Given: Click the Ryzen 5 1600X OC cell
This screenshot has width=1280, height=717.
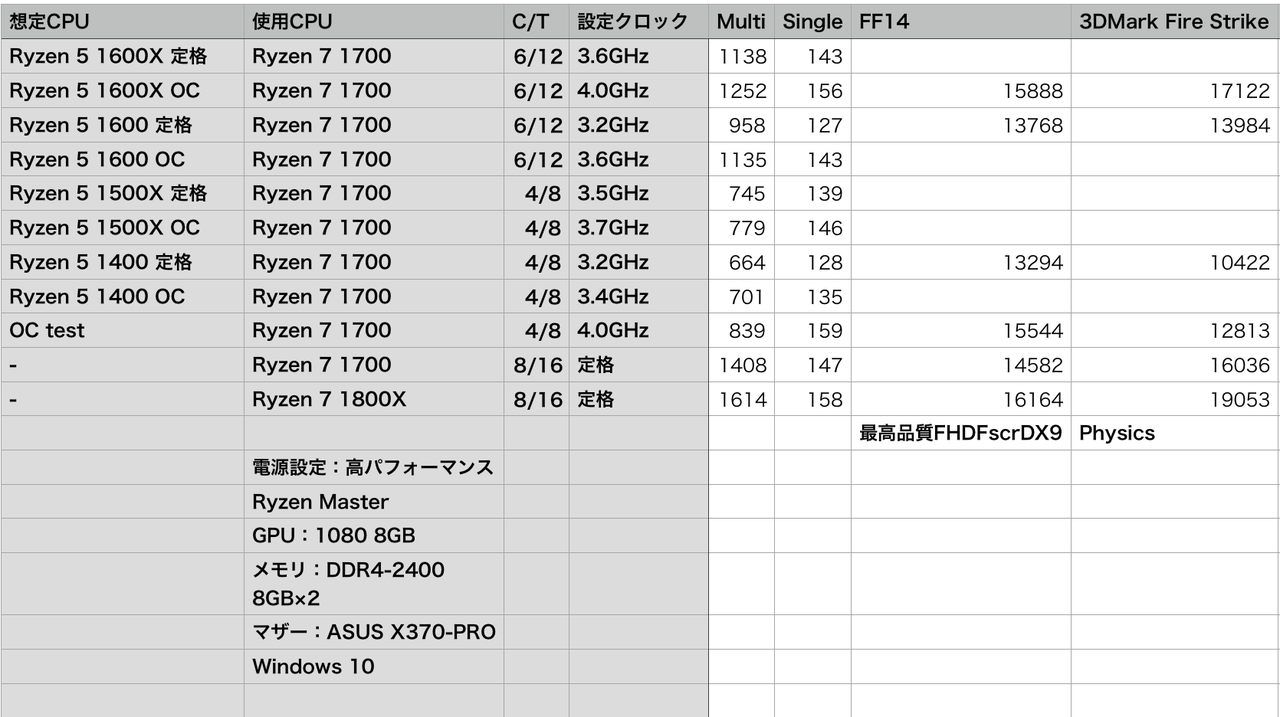Looking at the screenshot, I should [123, 91].
